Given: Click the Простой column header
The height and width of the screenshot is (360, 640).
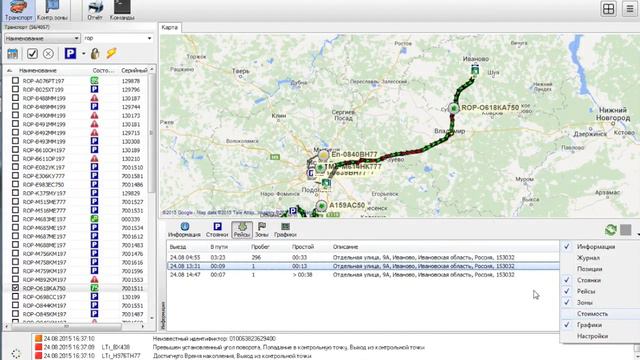Looking at the screenshot, I should 303,247.
